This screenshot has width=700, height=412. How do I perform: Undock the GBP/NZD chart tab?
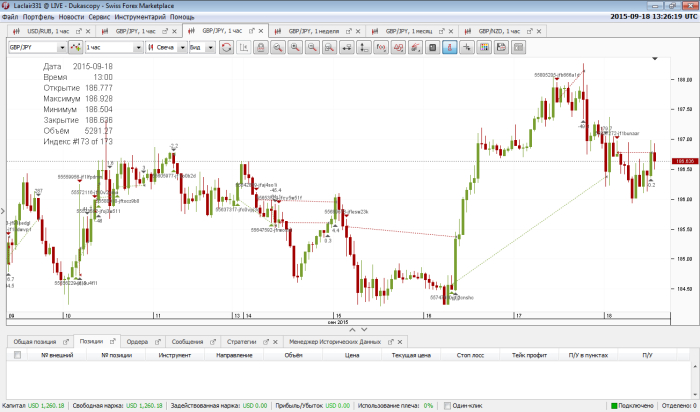point(529,31)
